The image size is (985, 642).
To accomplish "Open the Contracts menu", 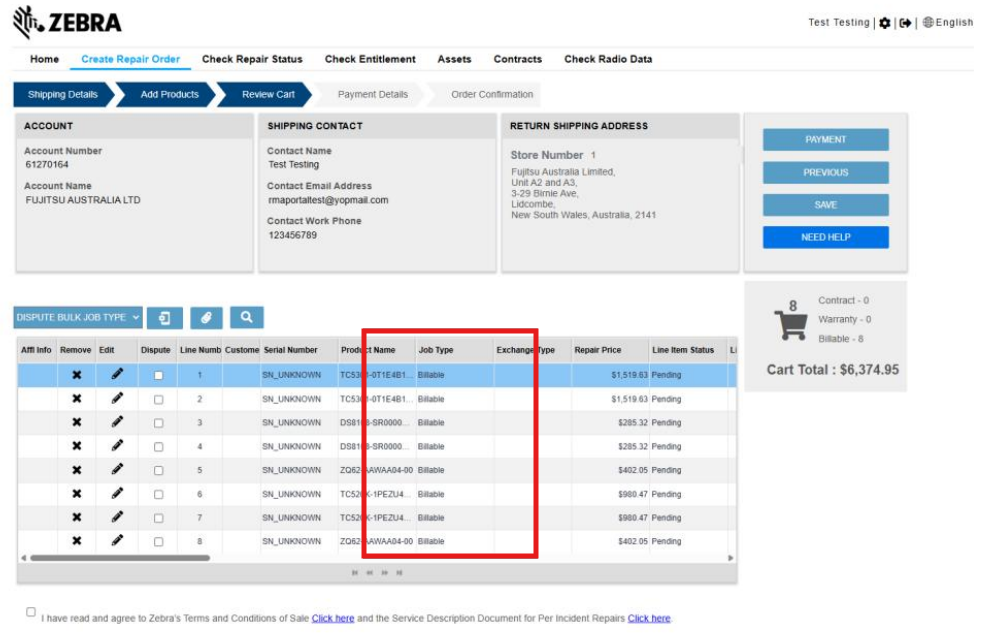I will pyautogui.click(x=518, y=59).
